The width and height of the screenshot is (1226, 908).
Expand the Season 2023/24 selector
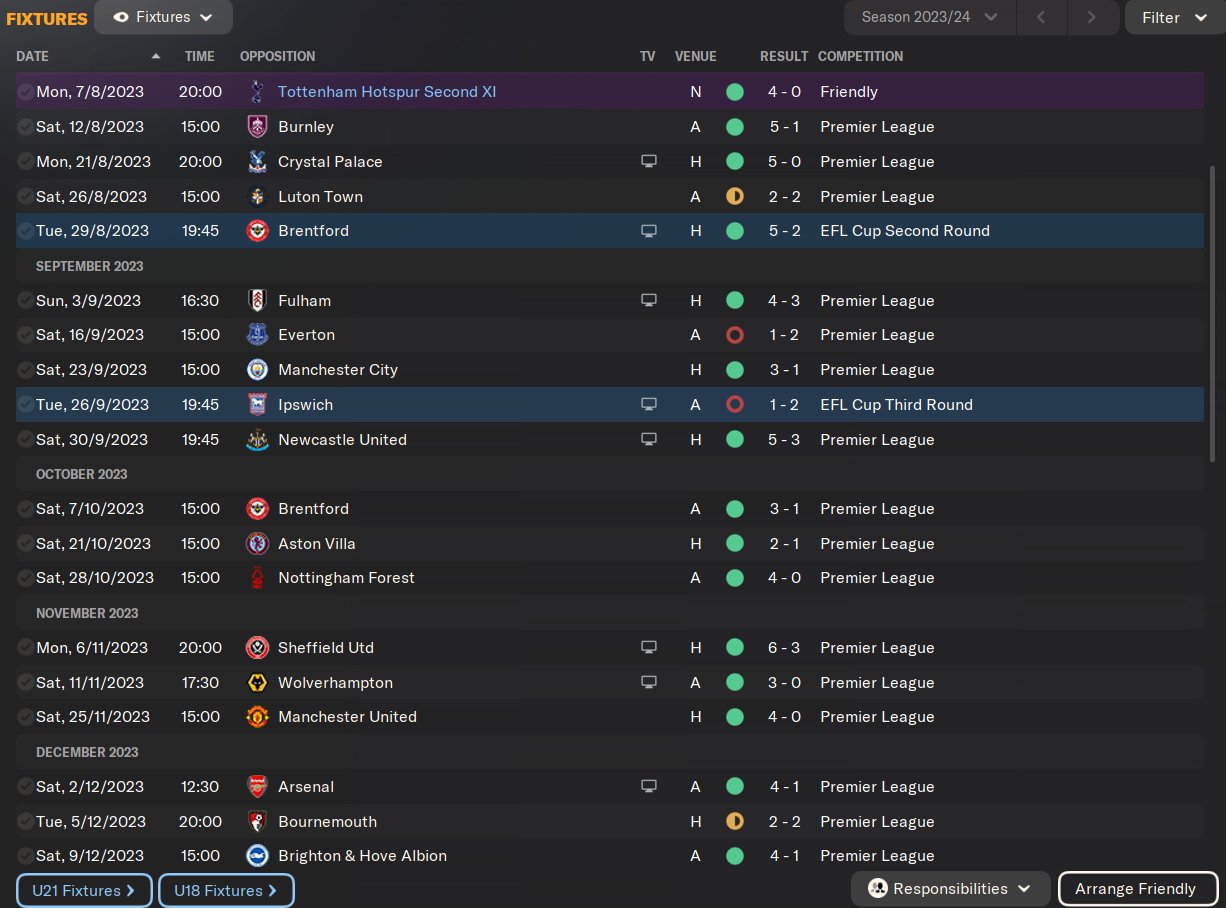[929, 17]
